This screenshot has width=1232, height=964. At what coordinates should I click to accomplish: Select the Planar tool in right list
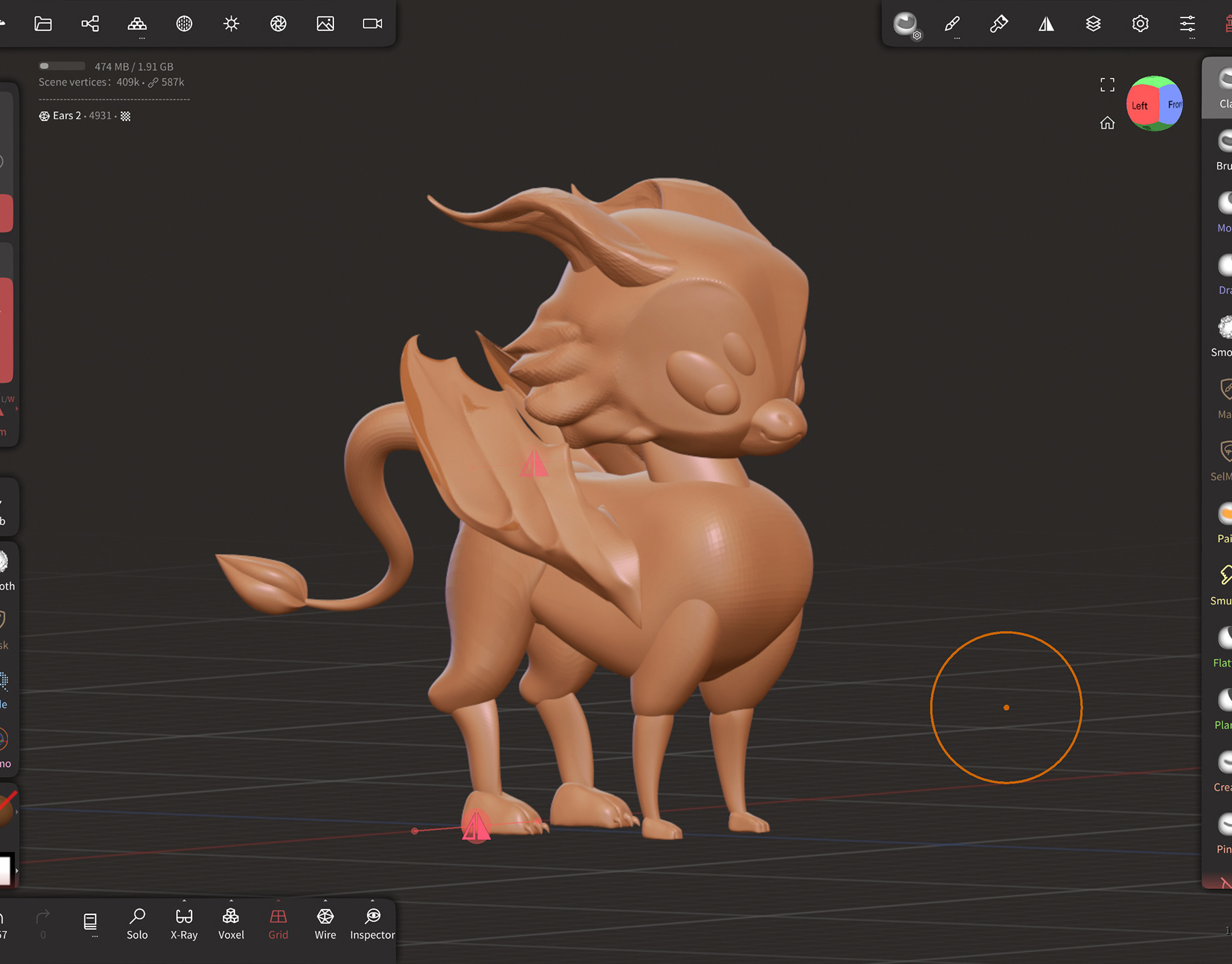point(1223,709)
